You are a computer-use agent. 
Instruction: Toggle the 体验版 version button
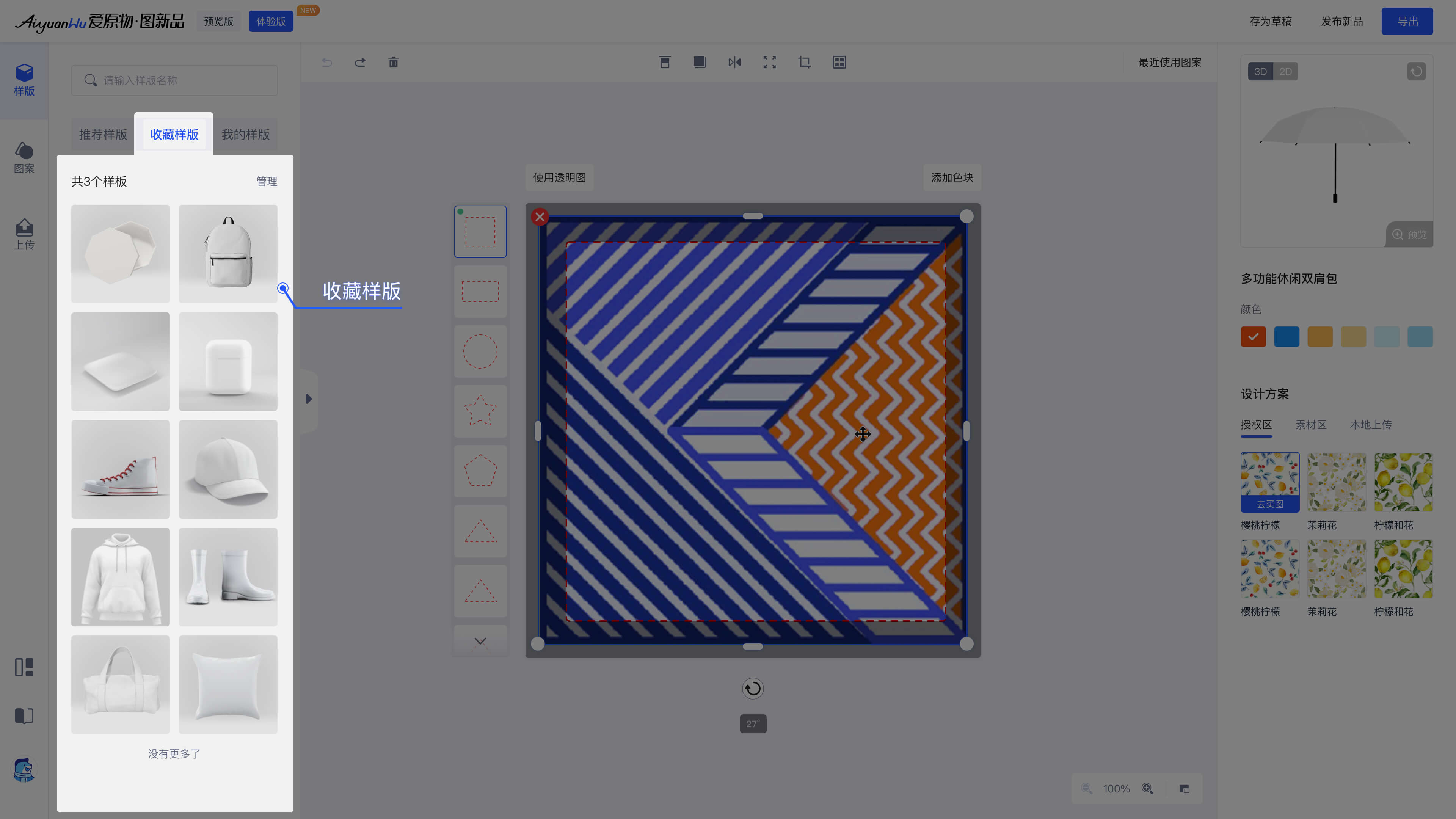coord(271,22)
